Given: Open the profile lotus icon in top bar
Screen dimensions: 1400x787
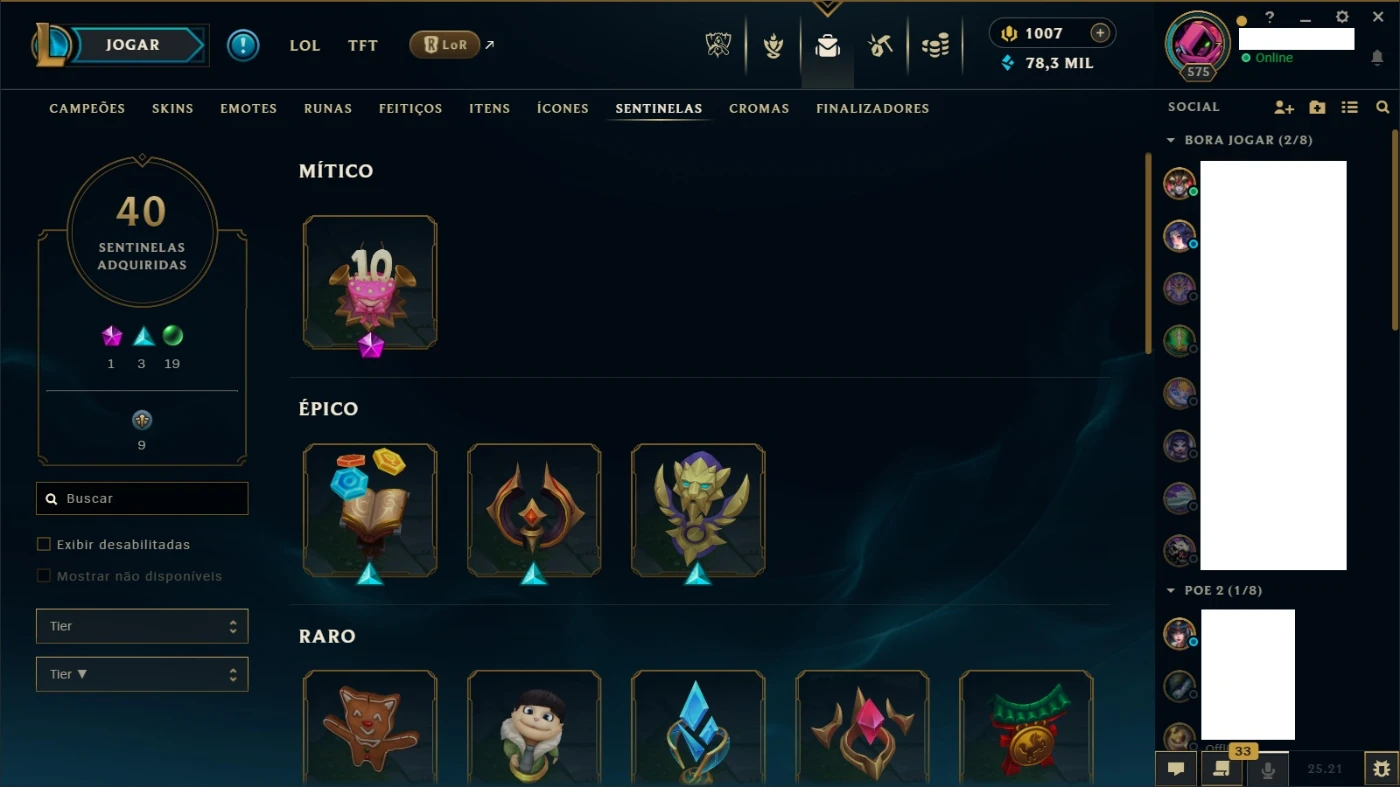Looking at the screenshot, I should [773, 45].
